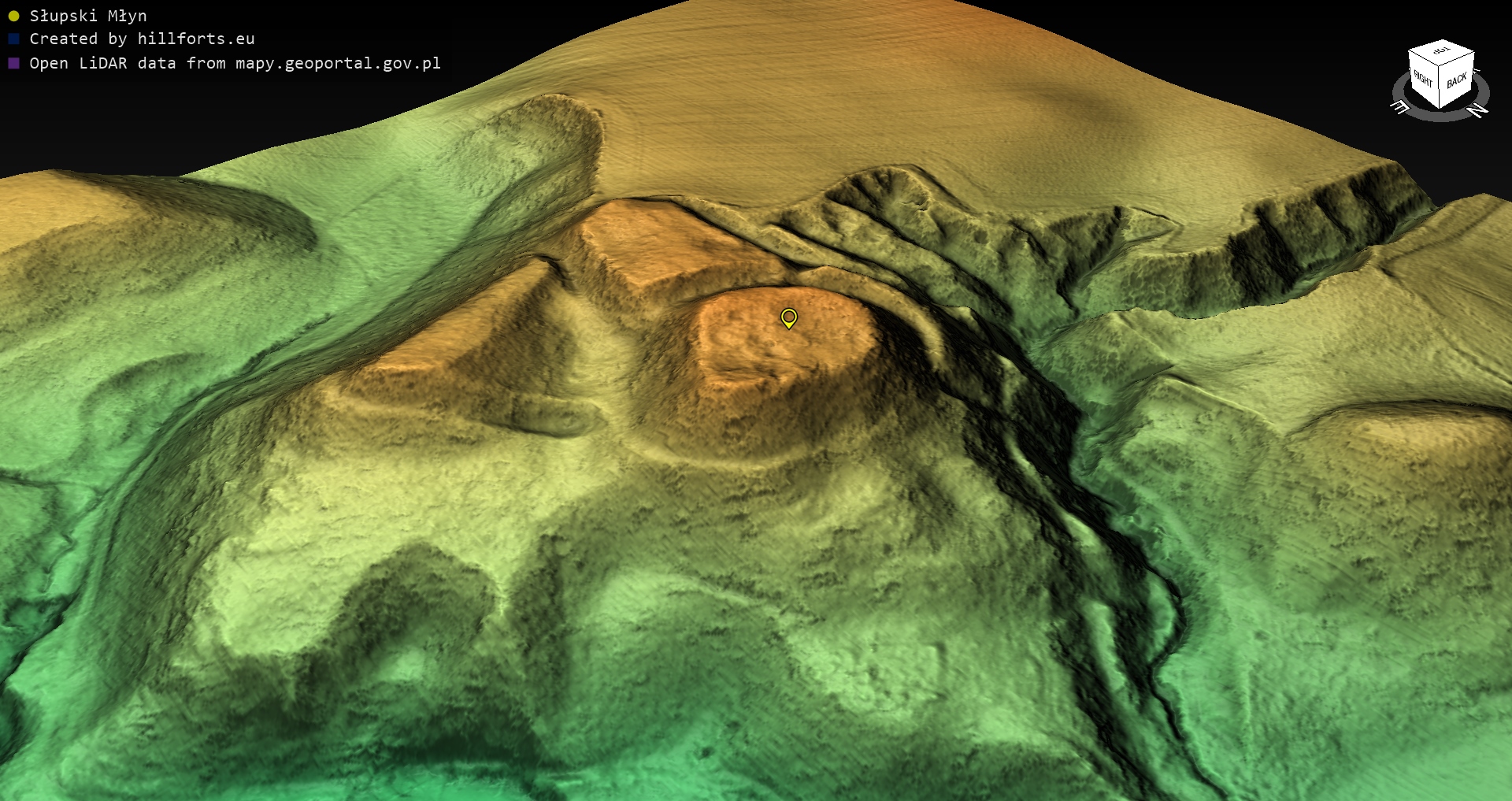Click the yellow hillfort location pin
The image size is (1512, 801).
788,317
